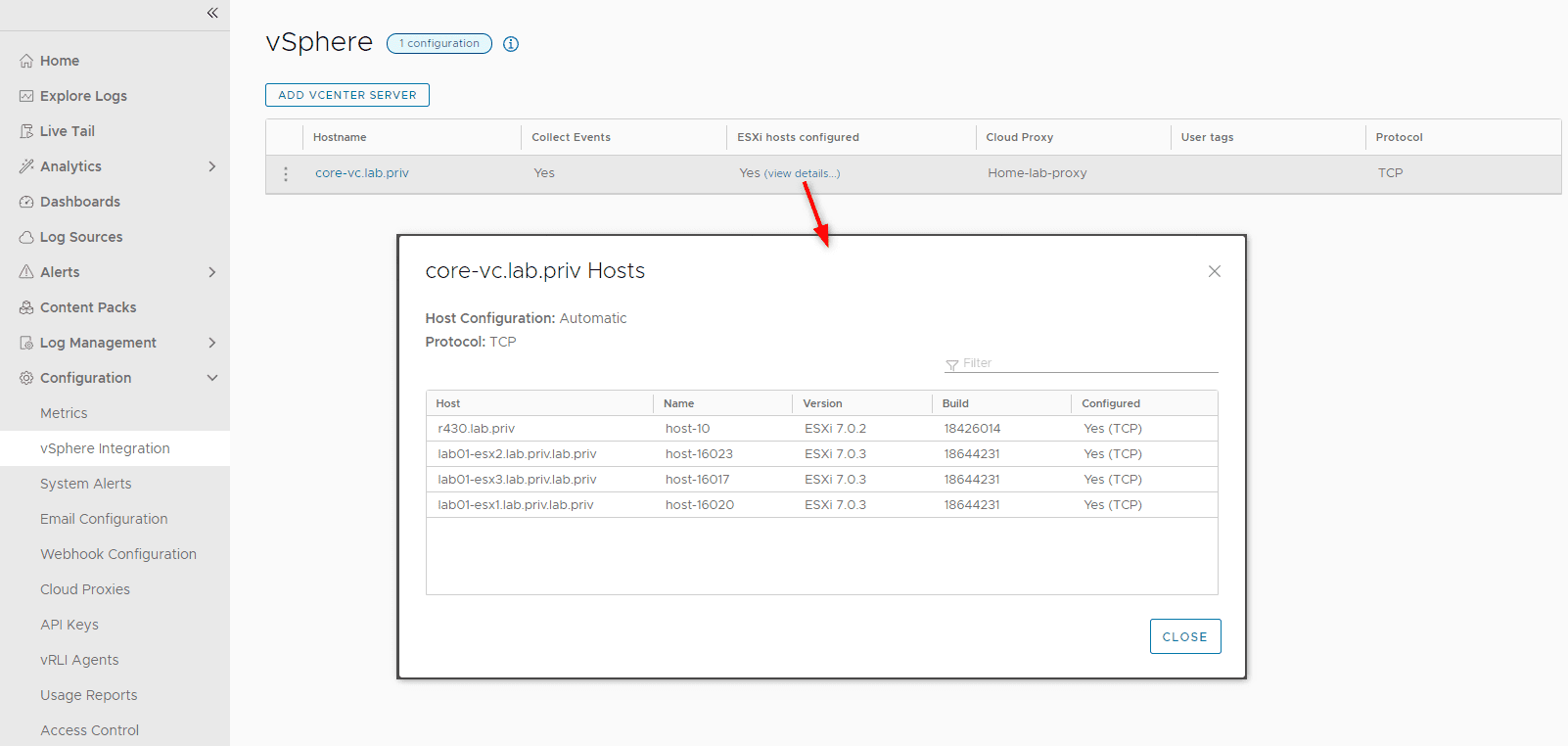The image size is (1568, 746).
Task: Click host-16017 name cell
Action: [x=698, y=480]
